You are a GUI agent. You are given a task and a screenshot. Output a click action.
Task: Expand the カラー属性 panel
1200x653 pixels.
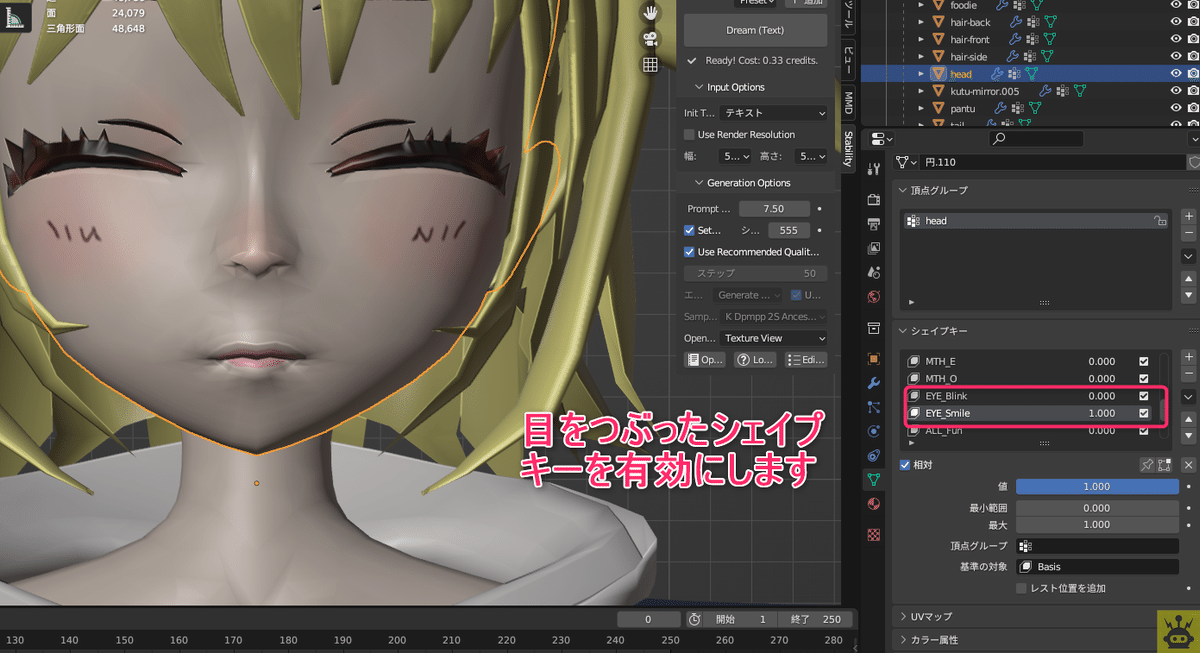(x=903, y=640)
